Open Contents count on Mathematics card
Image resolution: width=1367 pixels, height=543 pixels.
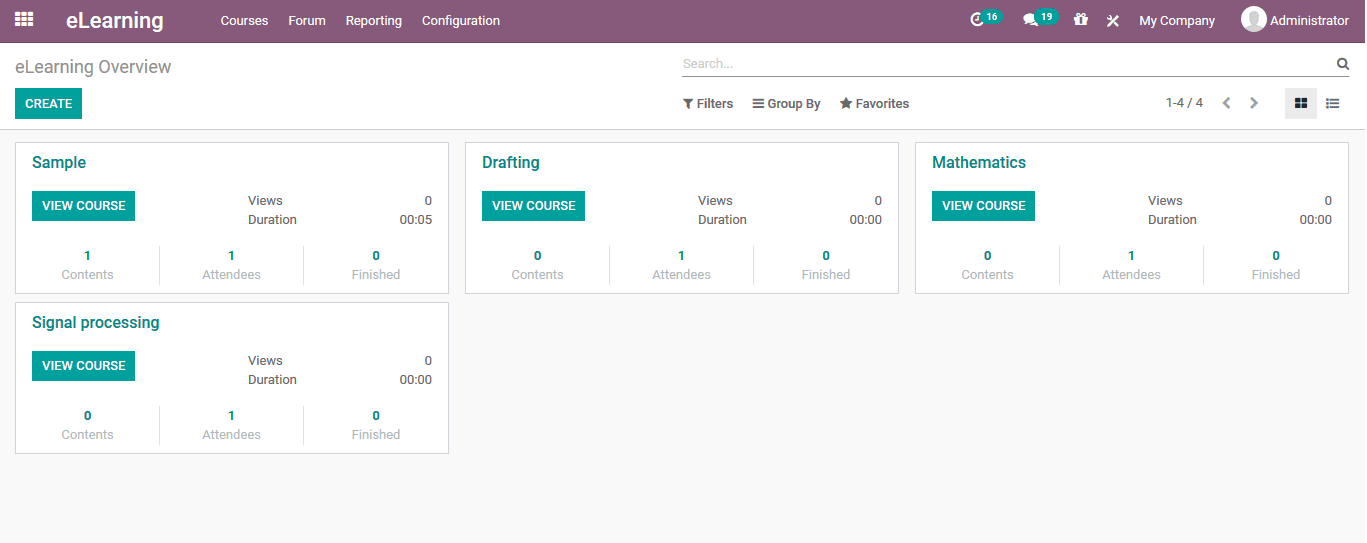coord(987,265)
